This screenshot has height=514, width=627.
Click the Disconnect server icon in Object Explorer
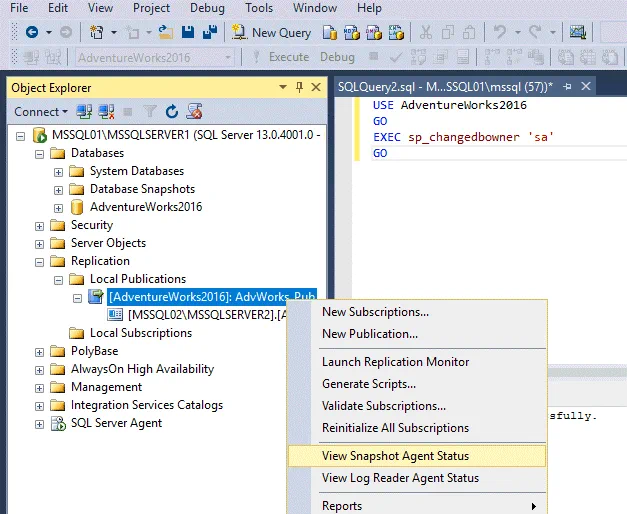coord(104,111)
